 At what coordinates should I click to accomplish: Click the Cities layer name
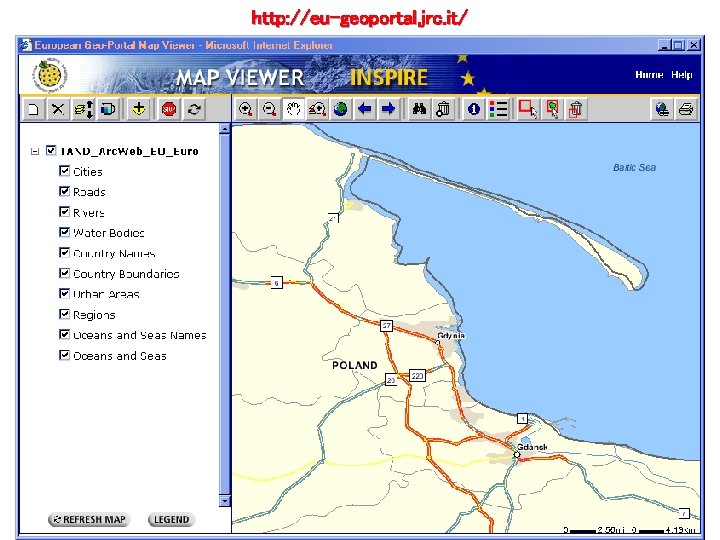(x=88, y=172)
